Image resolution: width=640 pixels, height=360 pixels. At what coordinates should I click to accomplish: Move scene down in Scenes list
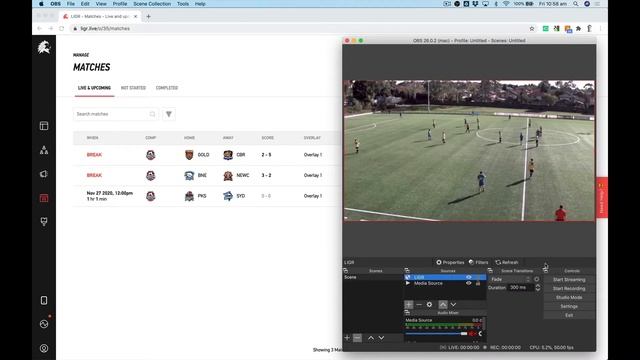pyautogui.click(x=381, y=338)
